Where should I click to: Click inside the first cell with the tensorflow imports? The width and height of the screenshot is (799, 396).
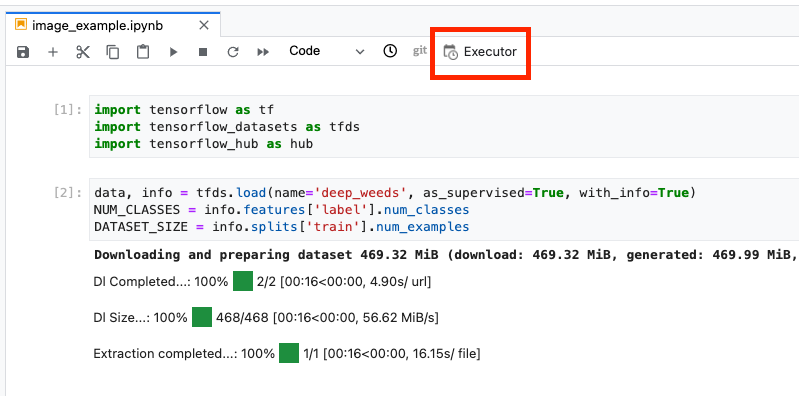[443, 127]
